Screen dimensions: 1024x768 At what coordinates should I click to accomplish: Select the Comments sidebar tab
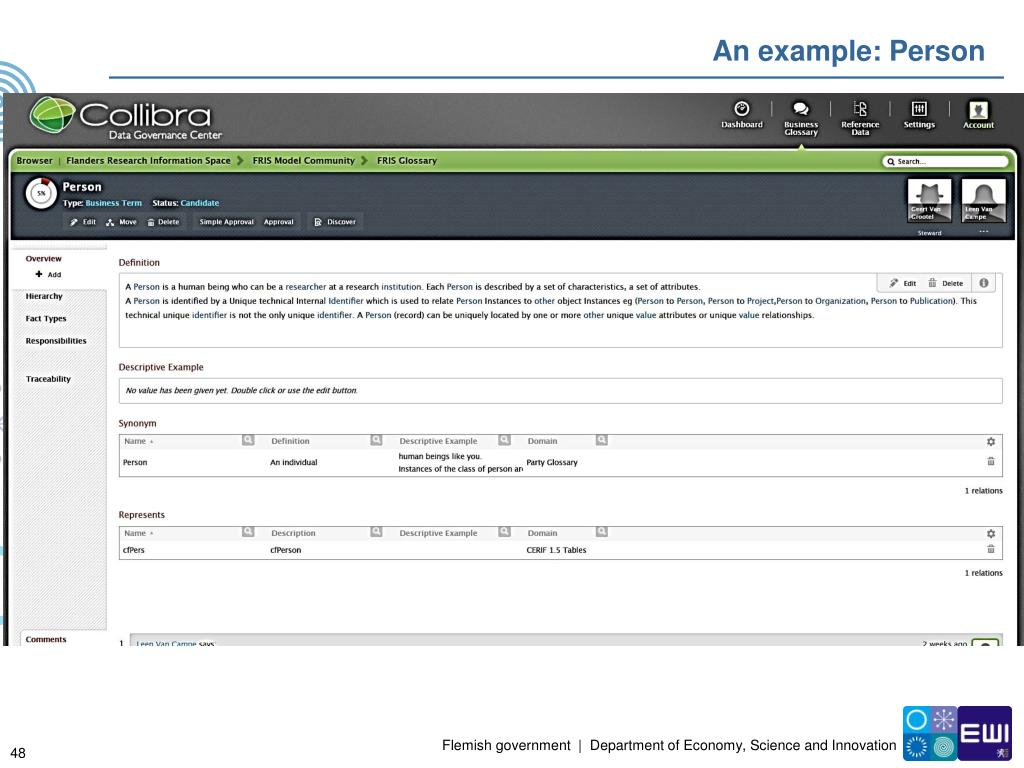[46, 639]
